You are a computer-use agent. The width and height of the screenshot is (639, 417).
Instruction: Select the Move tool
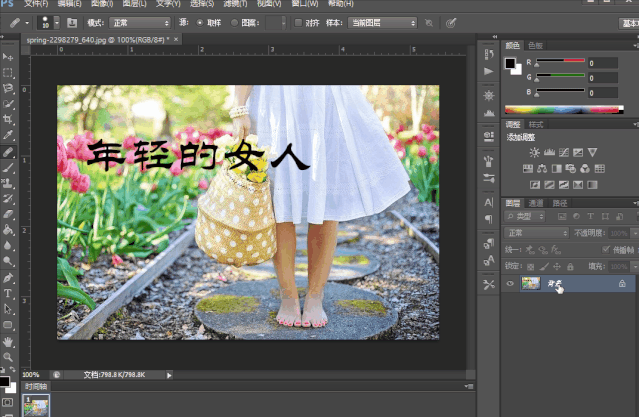pos(8,57)
